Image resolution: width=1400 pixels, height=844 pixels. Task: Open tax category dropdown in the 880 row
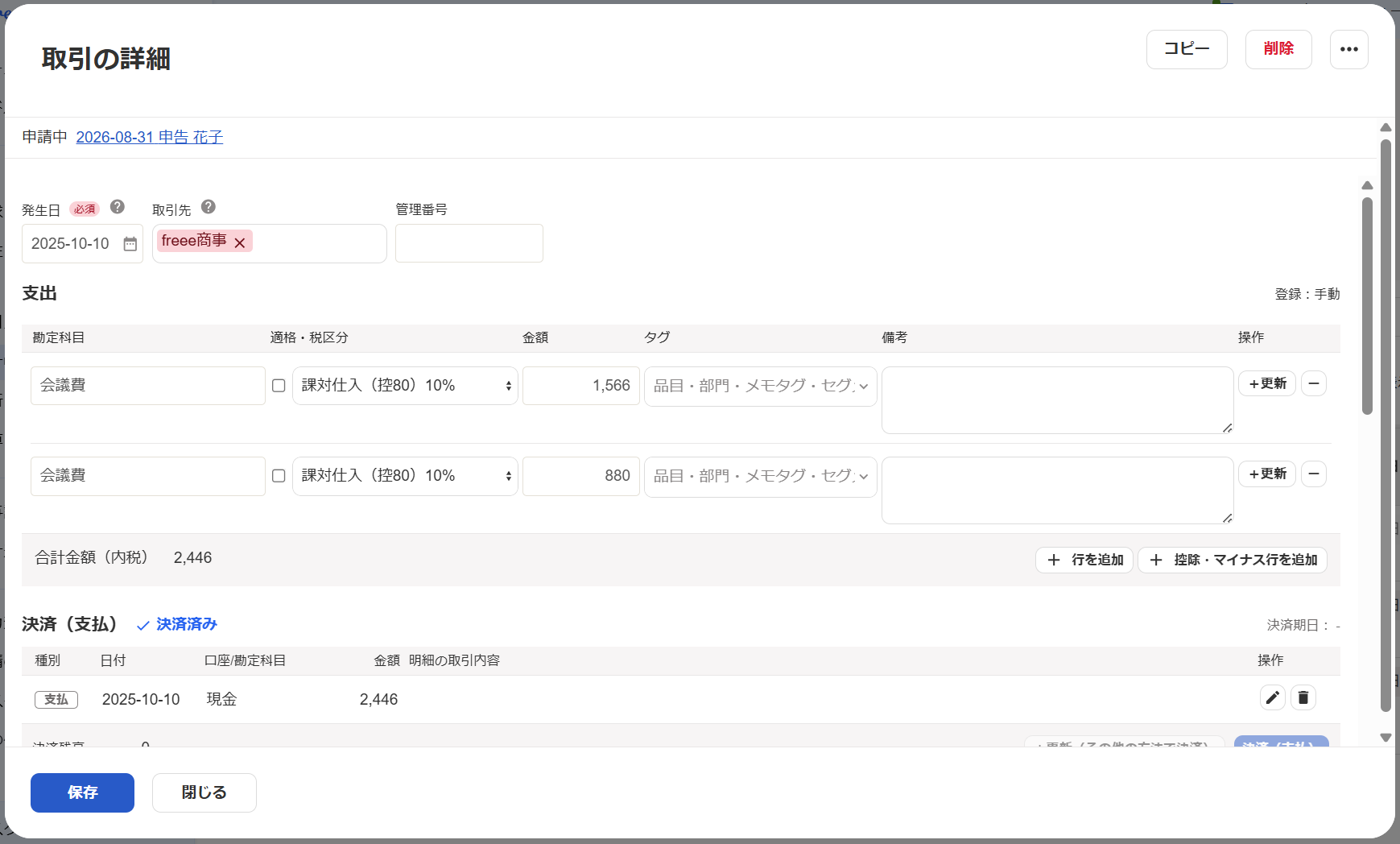tap(405, 476)
